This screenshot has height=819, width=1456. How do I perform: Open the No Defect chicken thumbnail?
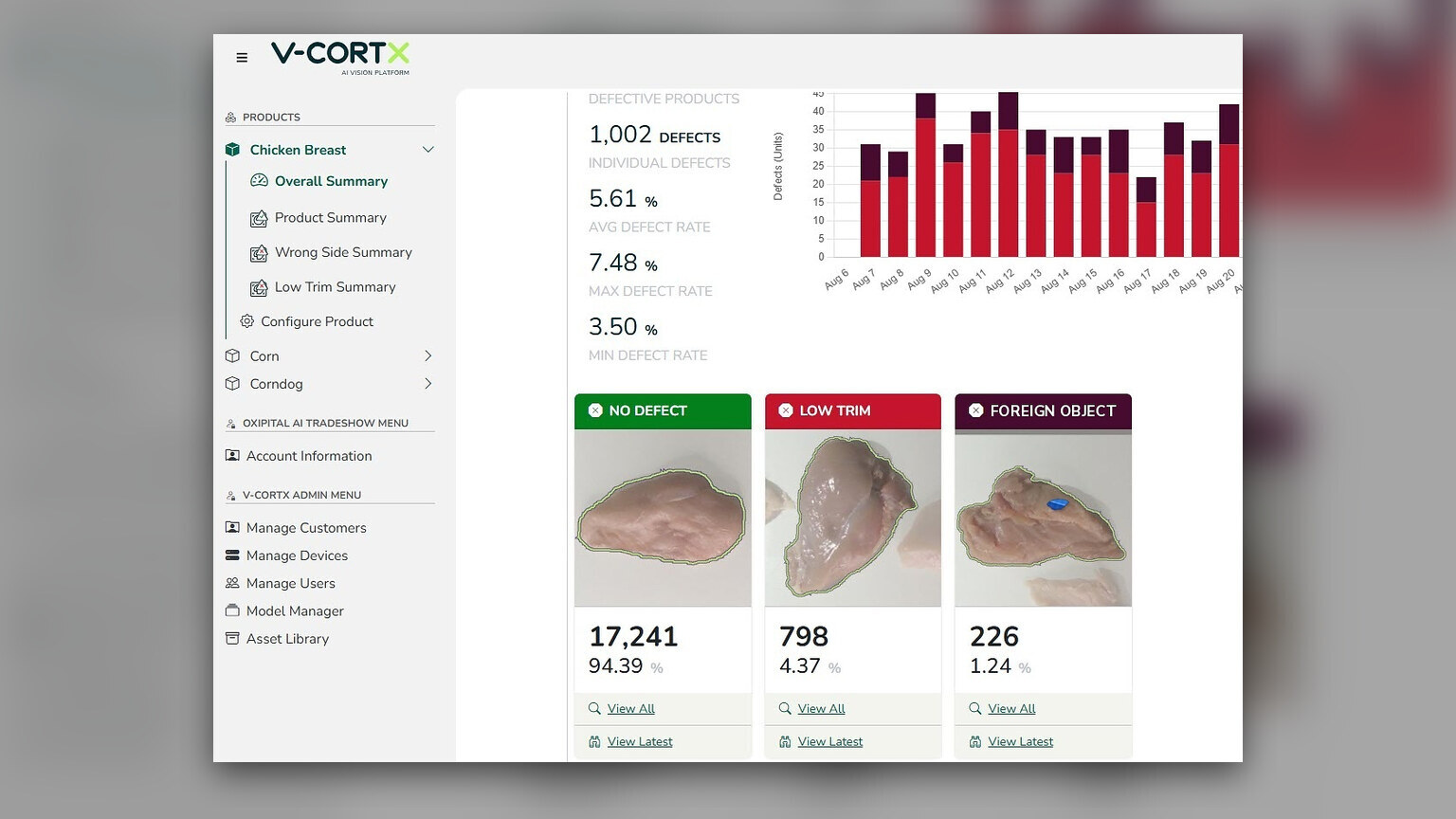tap(663, 518)
